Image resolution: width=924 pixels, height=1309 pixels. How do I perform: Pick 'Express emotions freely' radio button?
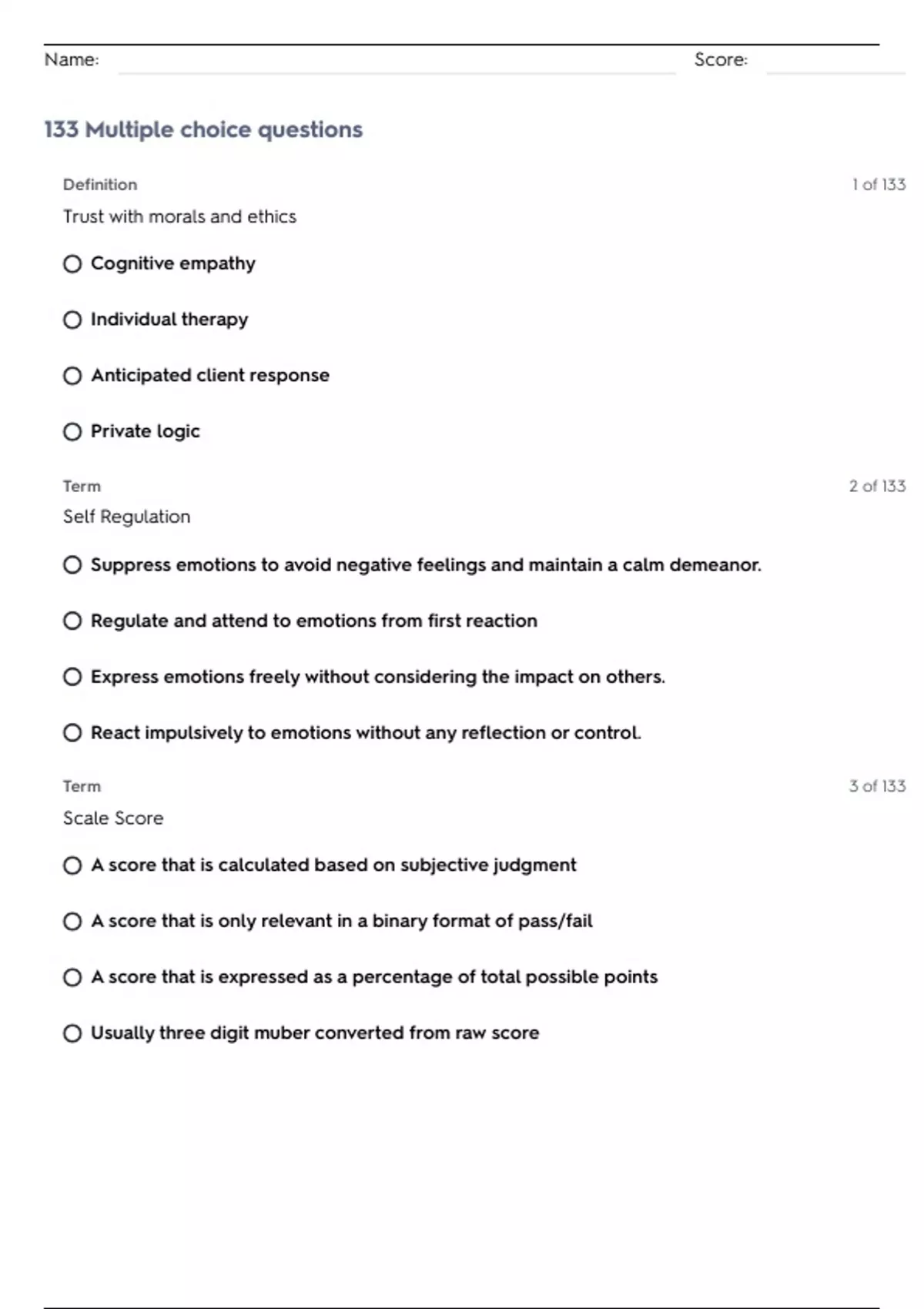(72, 678)
